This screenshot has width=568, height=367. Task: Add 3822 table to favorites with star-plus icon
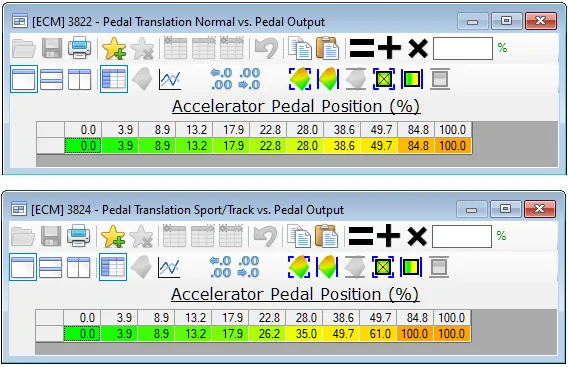[114, 48]
